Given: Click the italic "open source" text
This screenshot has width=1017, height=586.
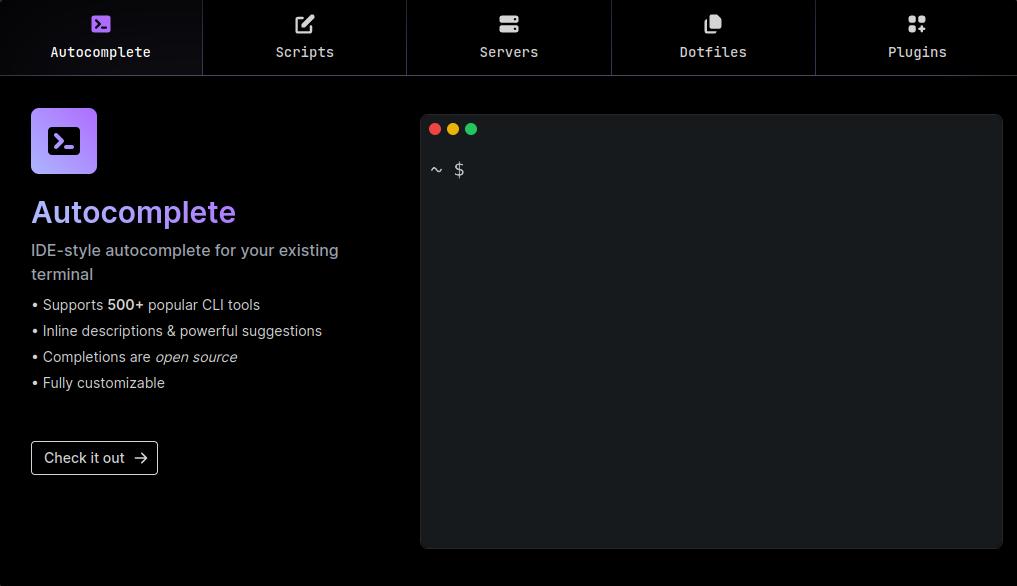Looking at the screenshot, I should click(x=197, y=357).
